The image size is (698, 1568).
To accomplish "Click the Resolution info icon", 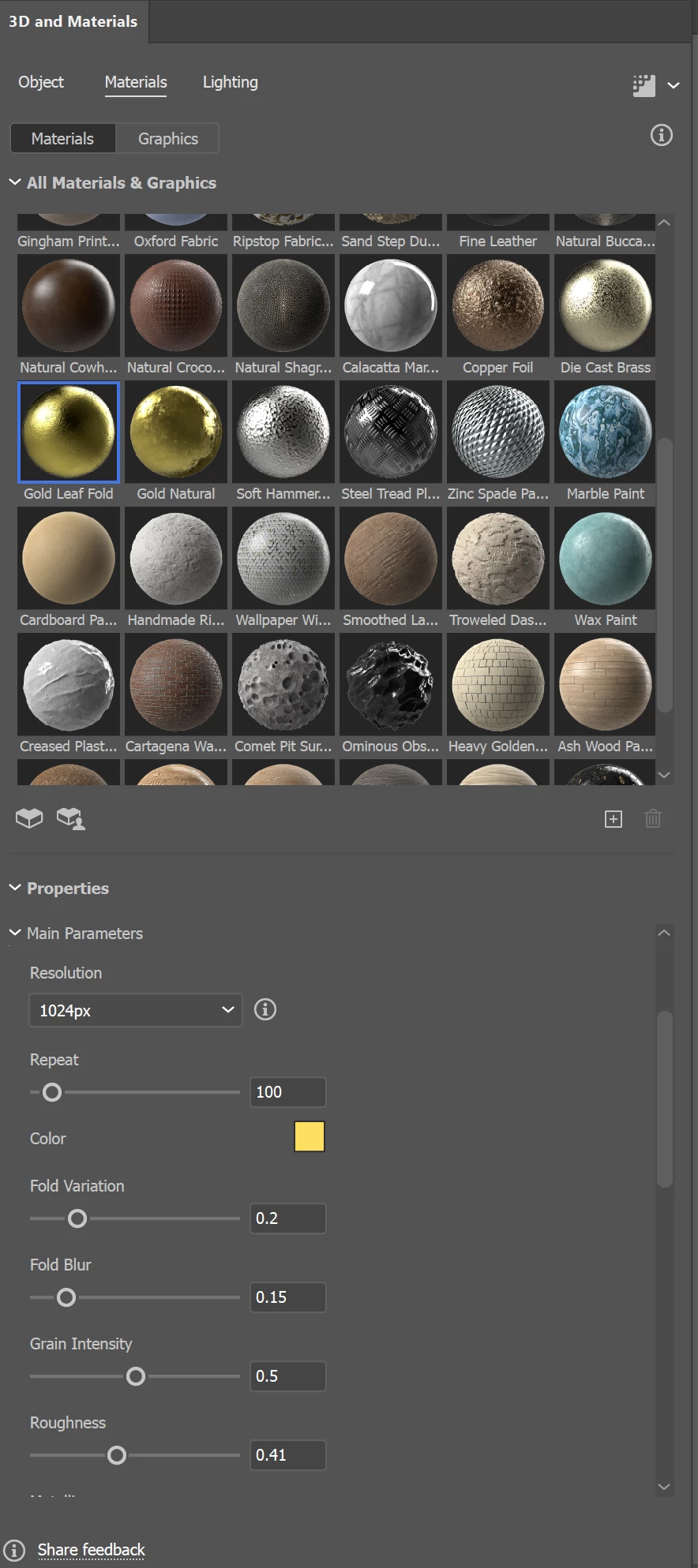I will click(x=265, y=1009).
